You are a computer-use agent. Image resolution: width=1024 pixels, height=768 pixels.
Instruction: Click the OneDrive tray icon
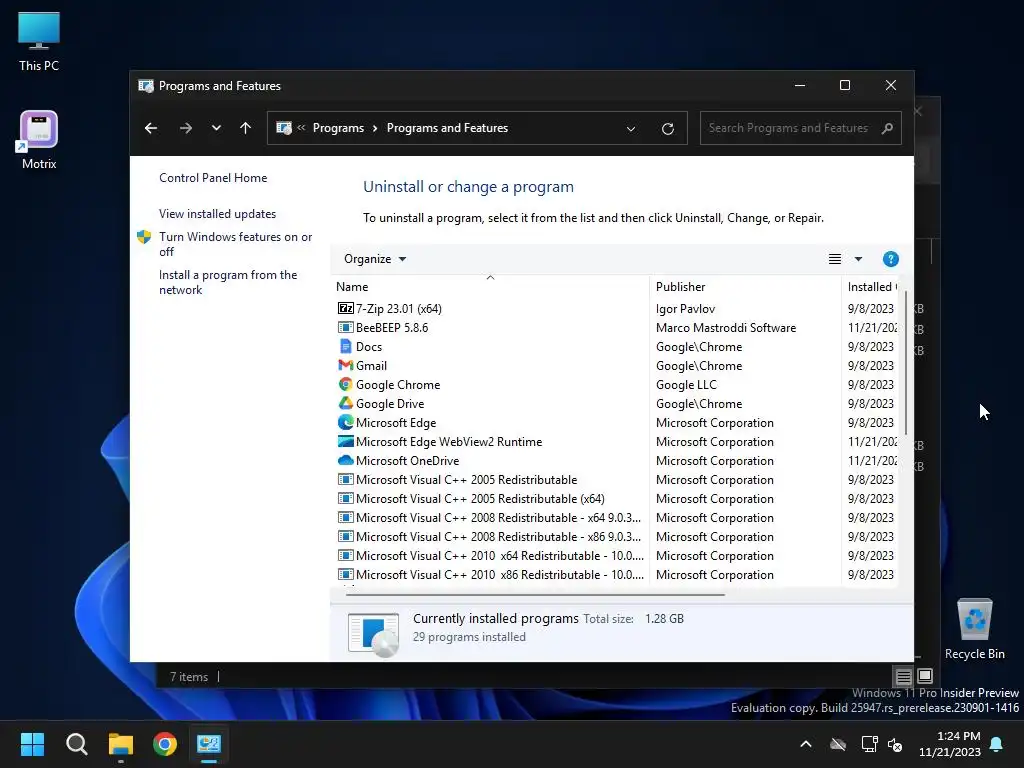click(x=838, y=744)
